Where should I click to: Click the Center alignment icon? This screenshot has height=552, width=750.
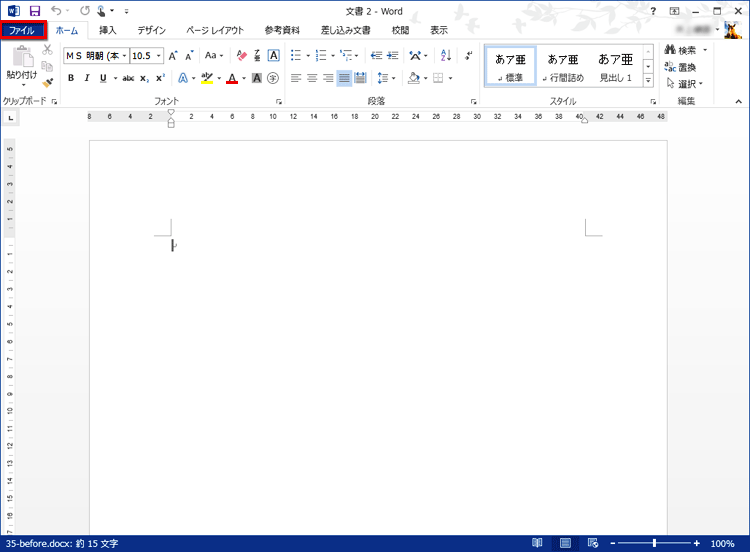pyautogui.click(x=312, y=78)
